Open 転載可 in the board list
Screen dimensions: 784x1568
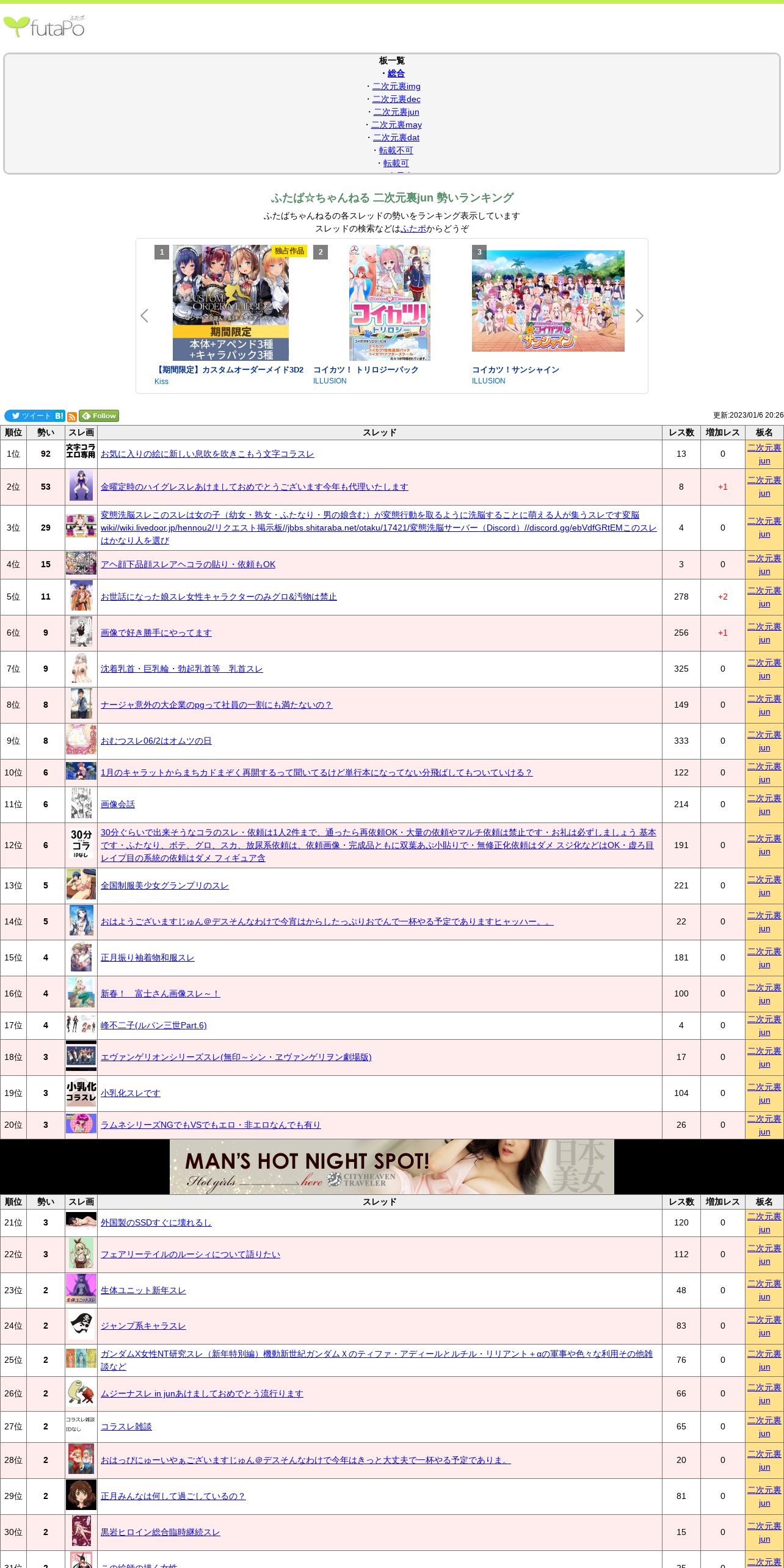pos(396,163)
